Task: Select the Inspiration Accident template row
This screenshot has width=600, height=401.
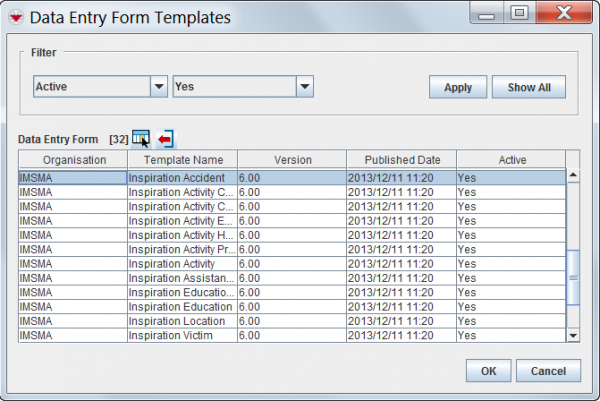Action: point(180,177)
